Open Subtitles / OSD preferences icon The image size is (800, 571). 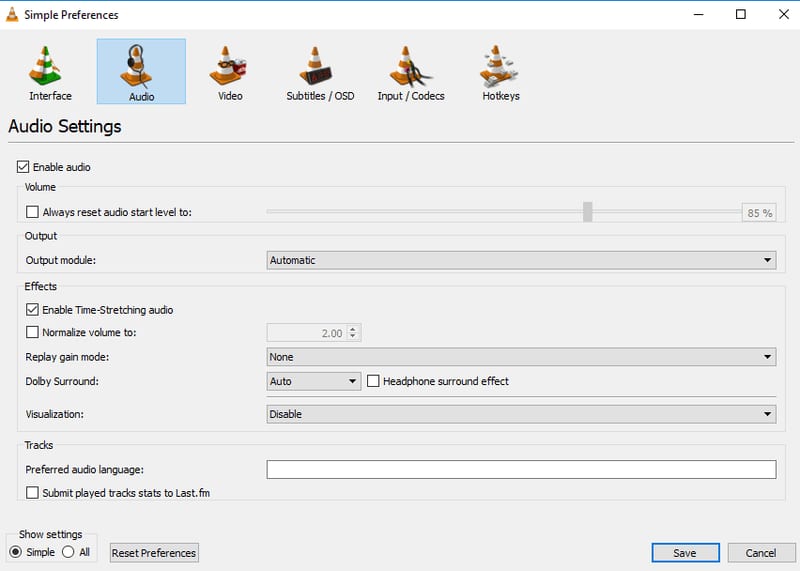tap(316, 65)
